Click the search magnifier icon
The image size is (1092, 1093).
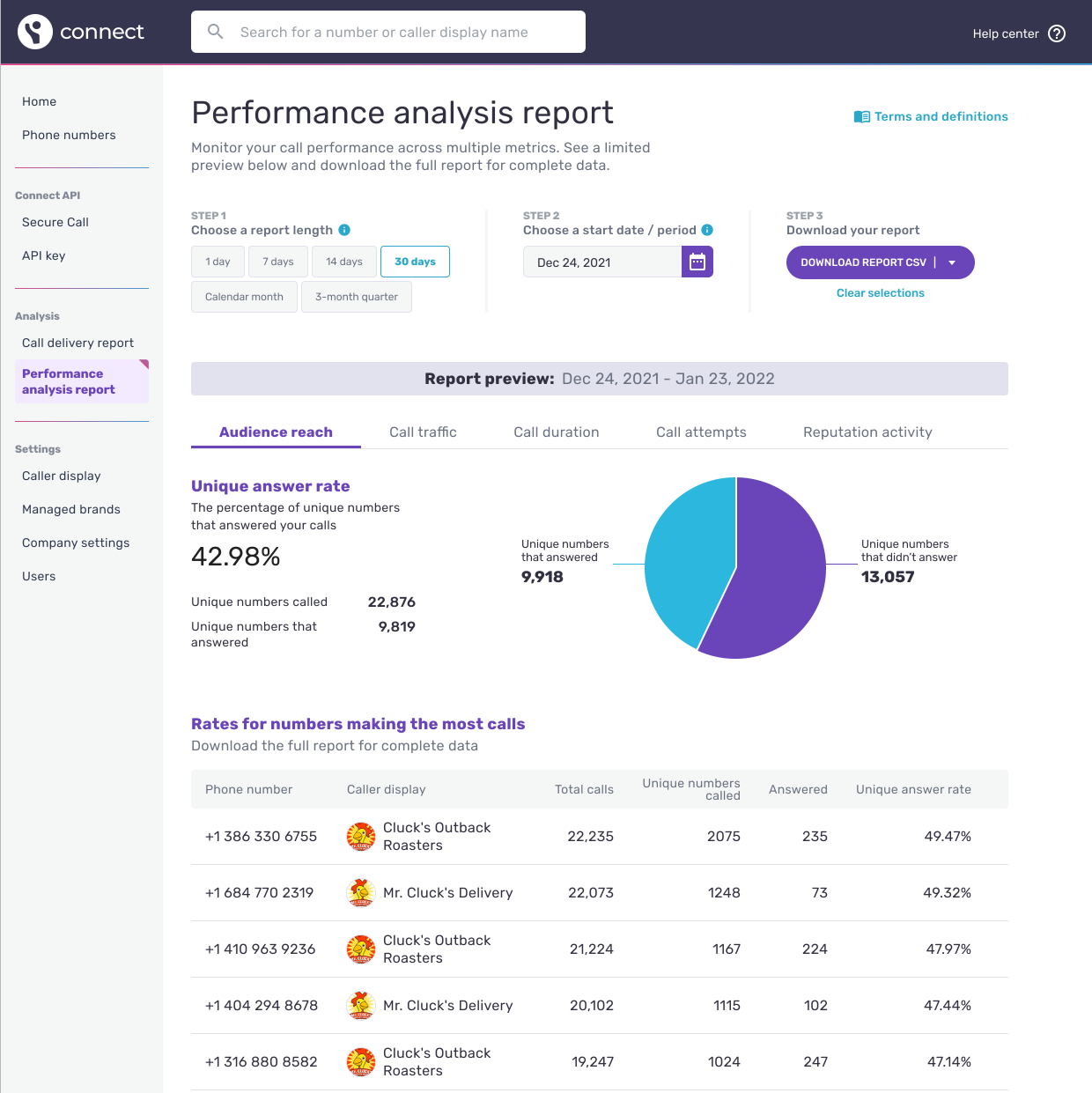coord(215,32)
